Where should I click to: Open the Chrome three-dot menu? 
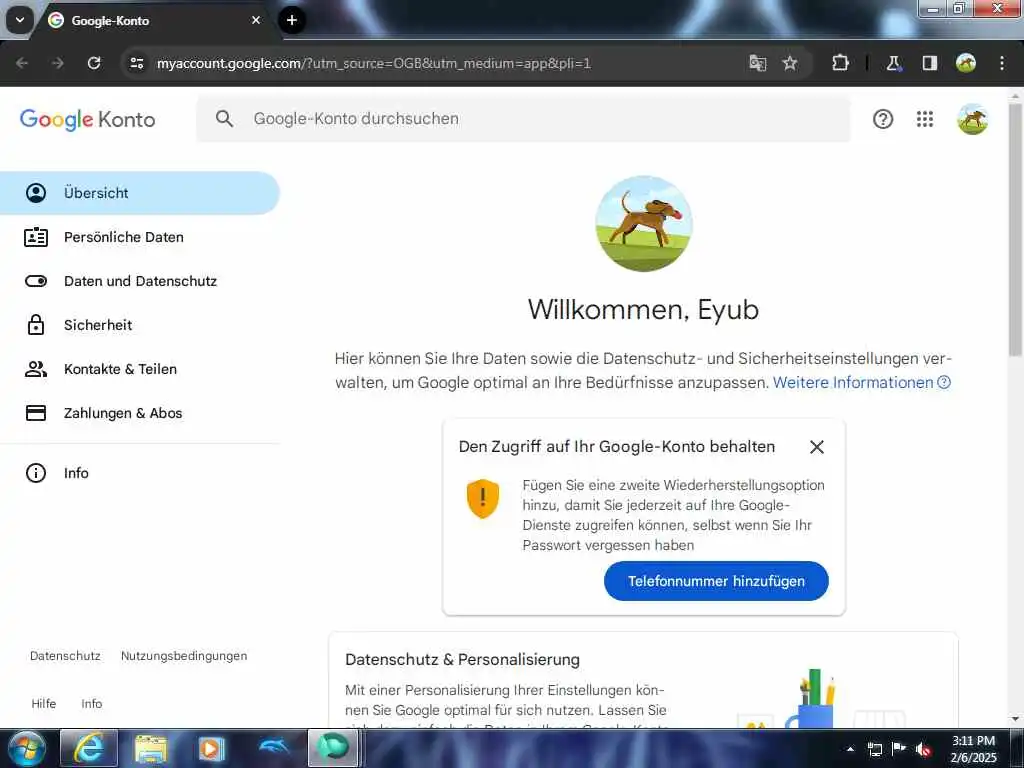click(x=1002, y=63)
